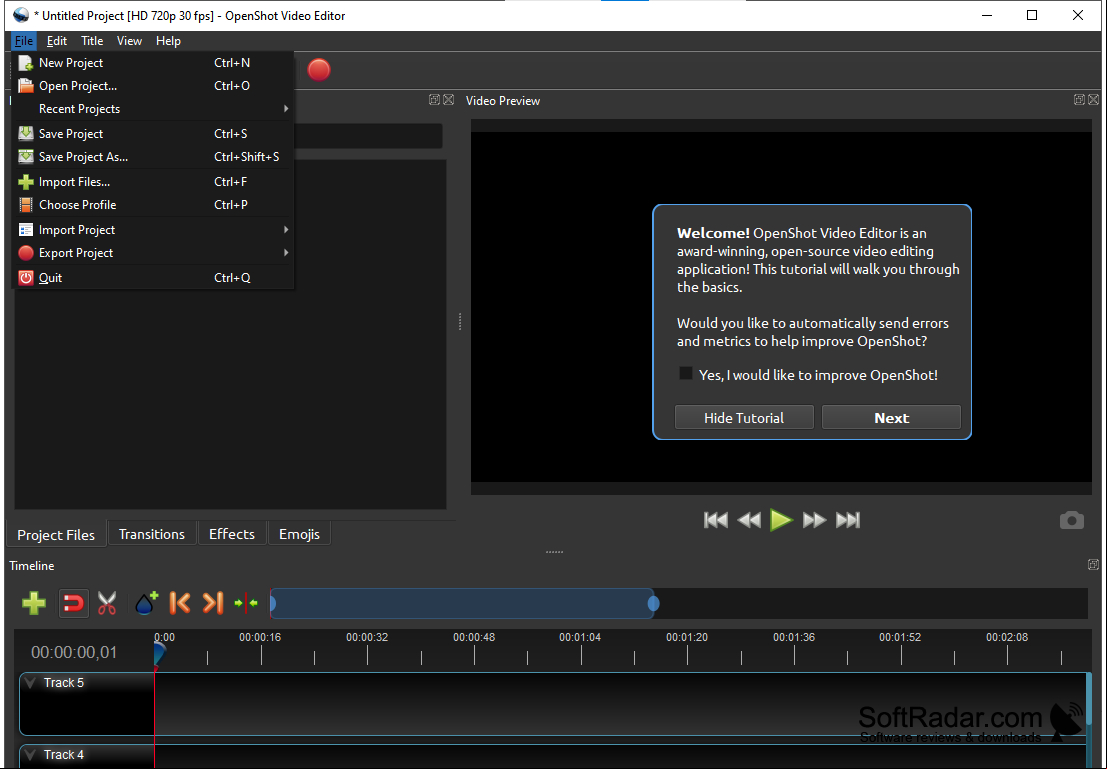This screenshot has width=1107, height=769.
Task: Click the Add Track green plus icon
Action: [x=34, y=603]
